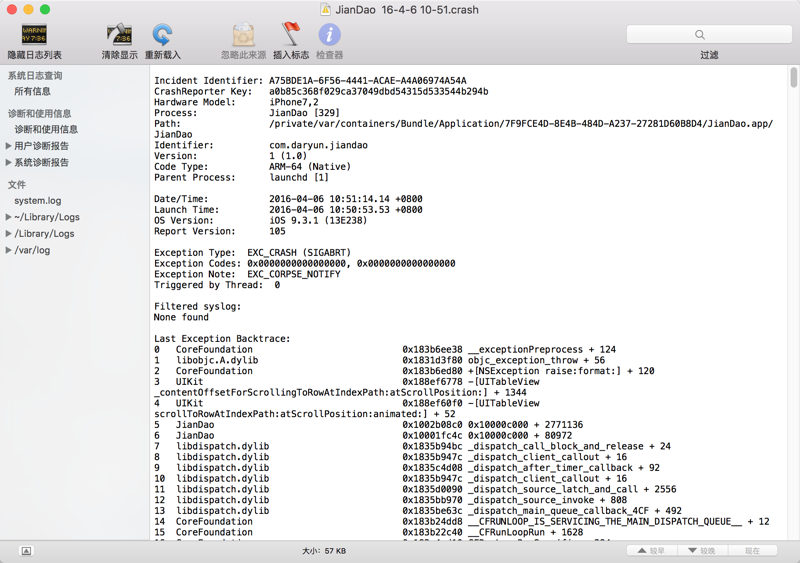Click the exception type EXC_CRASH (SIGABRT)
The height and width of the screenshot is (563, 800).
click(x=299, y=252)
